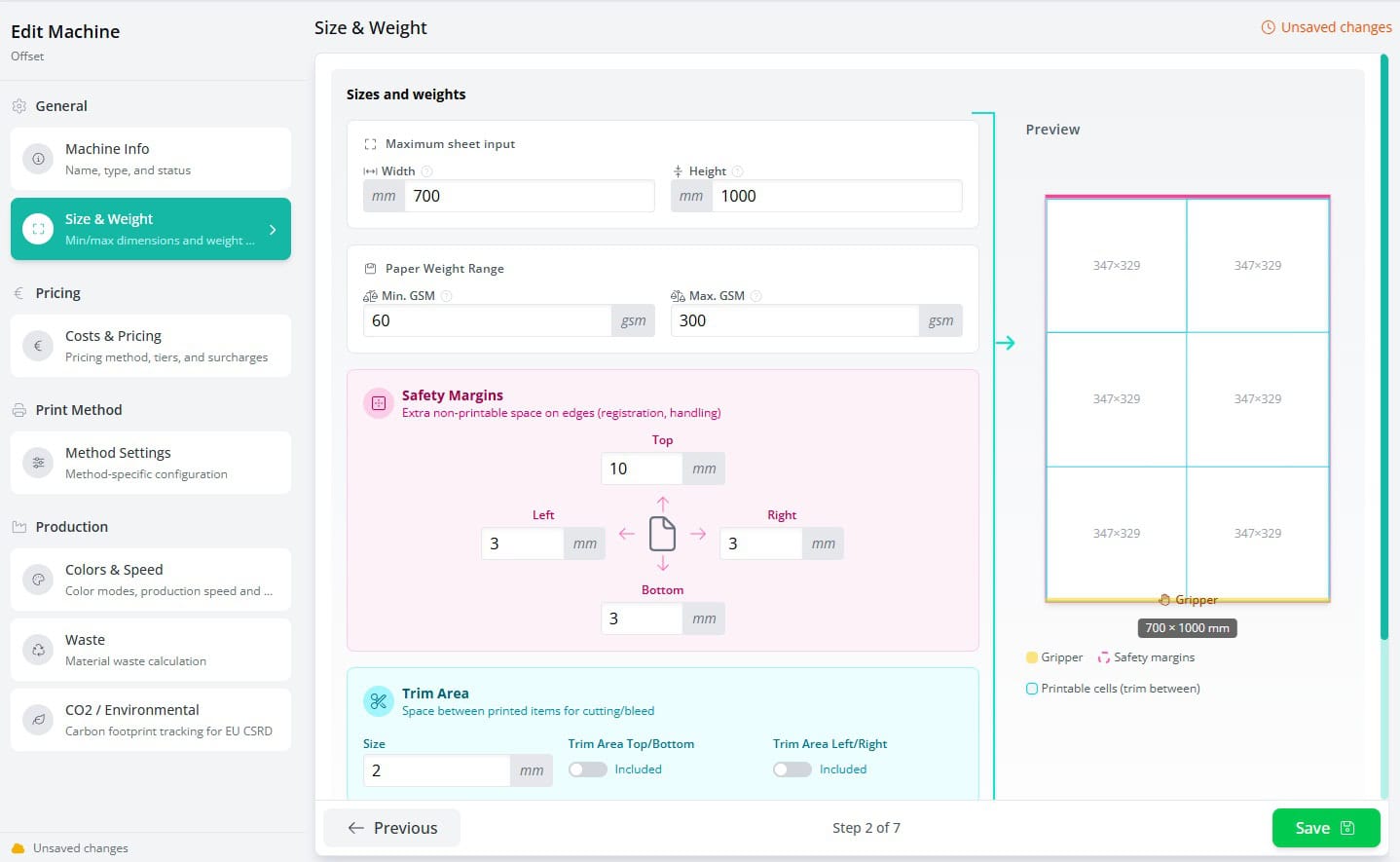The height and width of the screenshot is (862, 1400).
Task: Click chevron arrow on Size & Weight item
Action: [273, 230]
